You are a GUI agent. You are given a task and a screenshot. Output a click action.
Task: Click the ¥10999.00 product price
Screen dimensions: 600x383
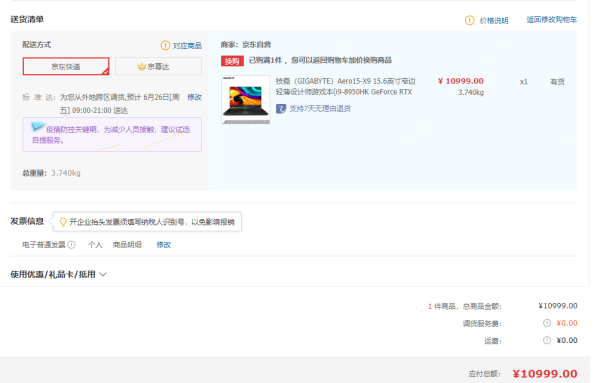[x=461, y=81]
